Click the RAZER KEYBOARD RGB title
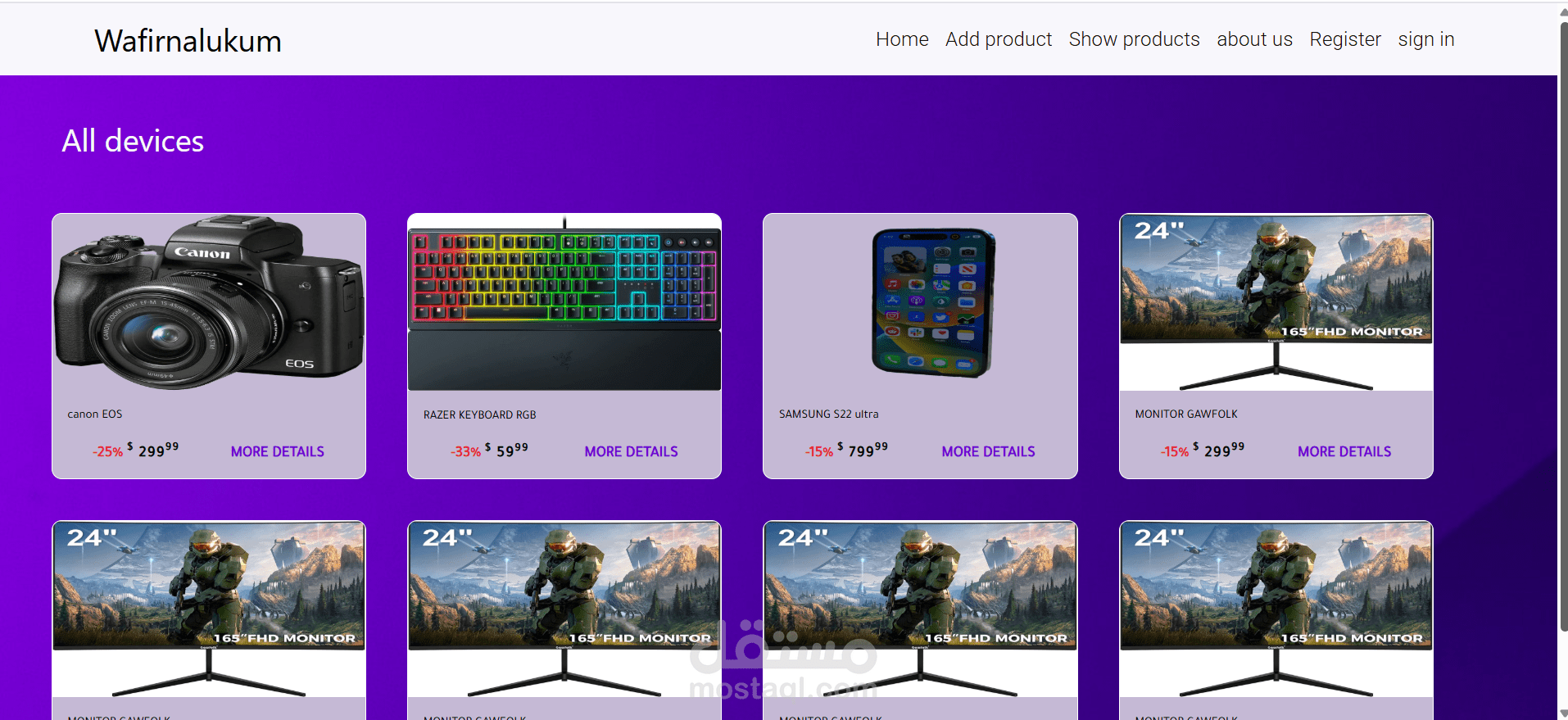Viewport: 1568px width, 720px height. pos(479,415)
